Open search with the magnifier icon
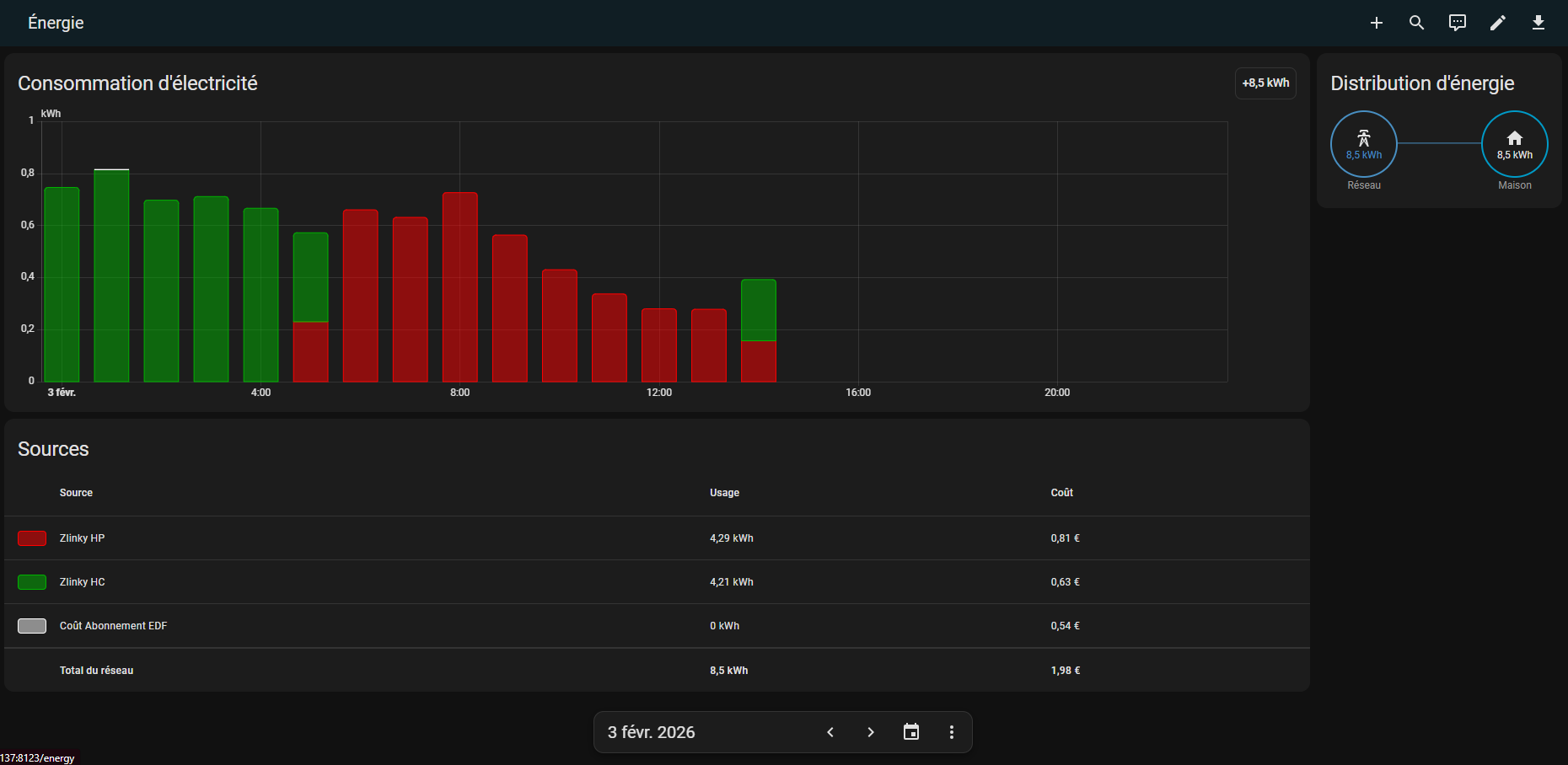The image size is (1568, 765). pos(1417,23)
